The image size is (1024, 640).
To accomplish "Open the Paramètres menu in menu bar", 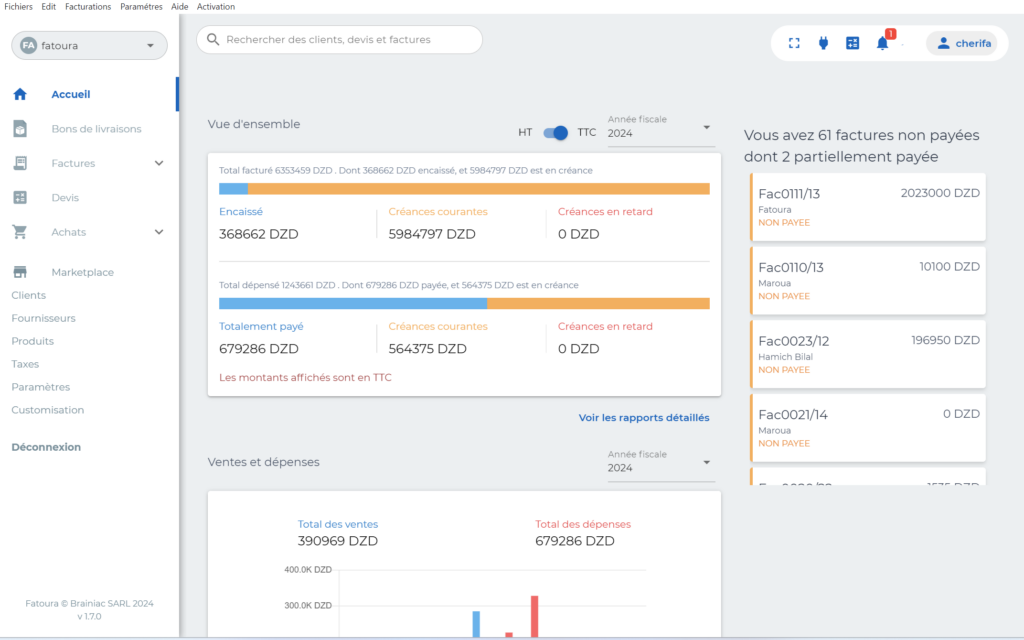I will pyautogui.click(x=141, y=7).
